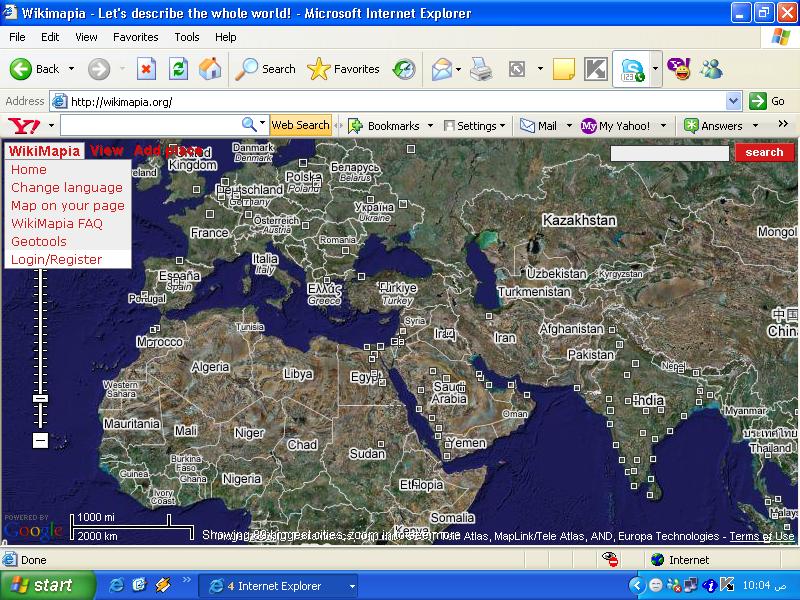Viewport: 800px width, 600px height.
Task: Open My Yahoo! from the toolbar
Action: pos(615,126)
